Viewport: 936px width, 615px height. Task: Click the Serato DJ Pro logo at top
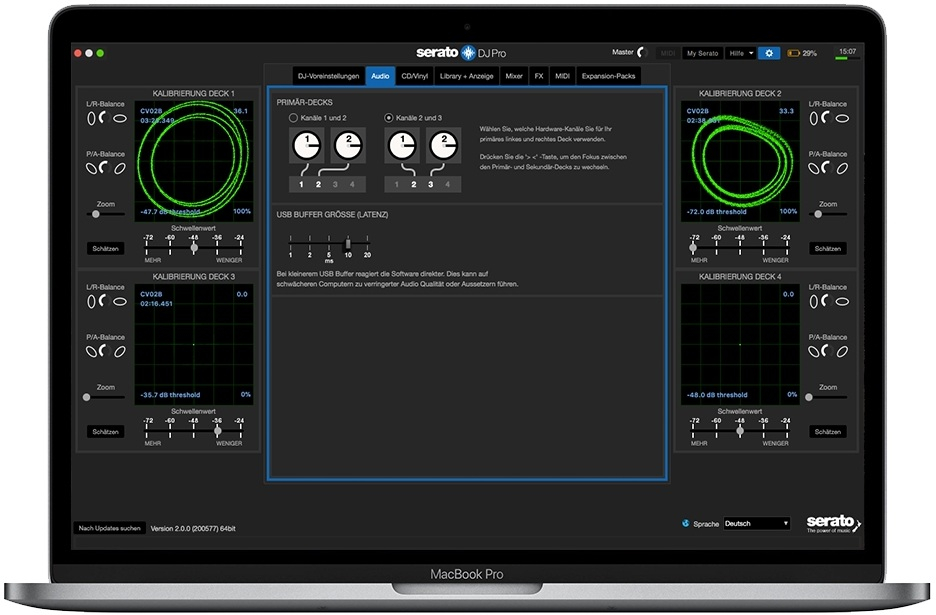click(x=461, y=53)
